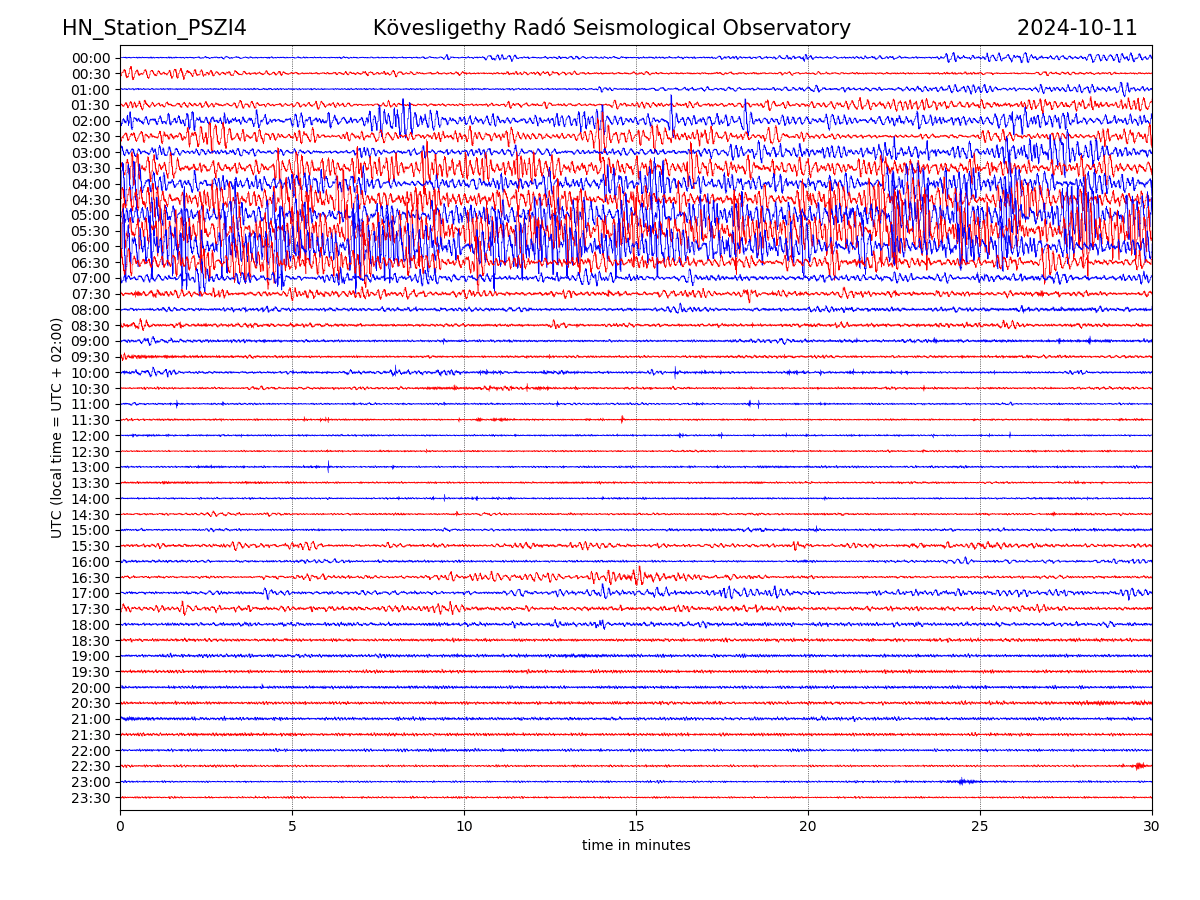Click the vertical UTC local time axis label

(x=57, y=428)
